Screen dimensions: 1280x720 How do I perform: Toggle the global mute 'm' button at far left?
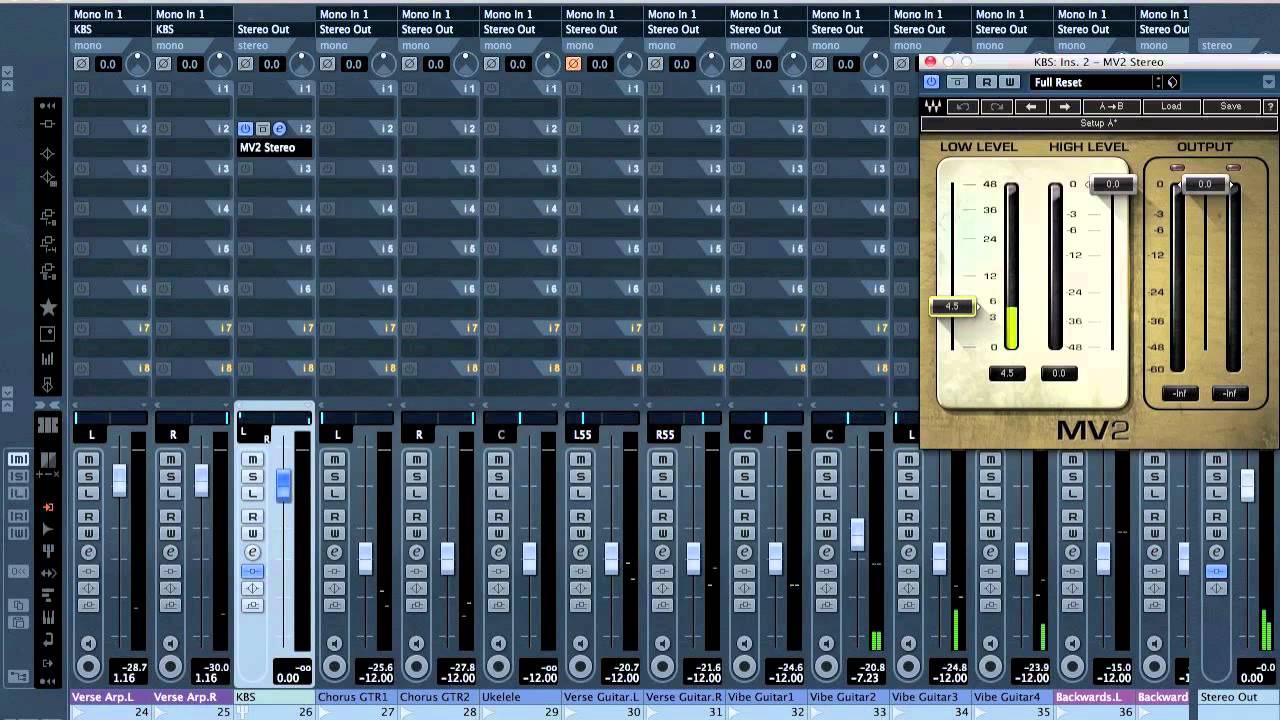[18, 459]
